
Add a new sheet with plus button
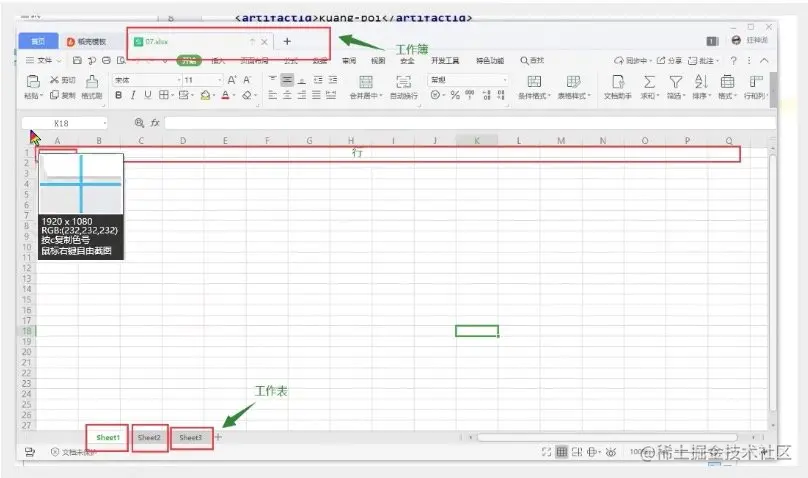[218, 437]
